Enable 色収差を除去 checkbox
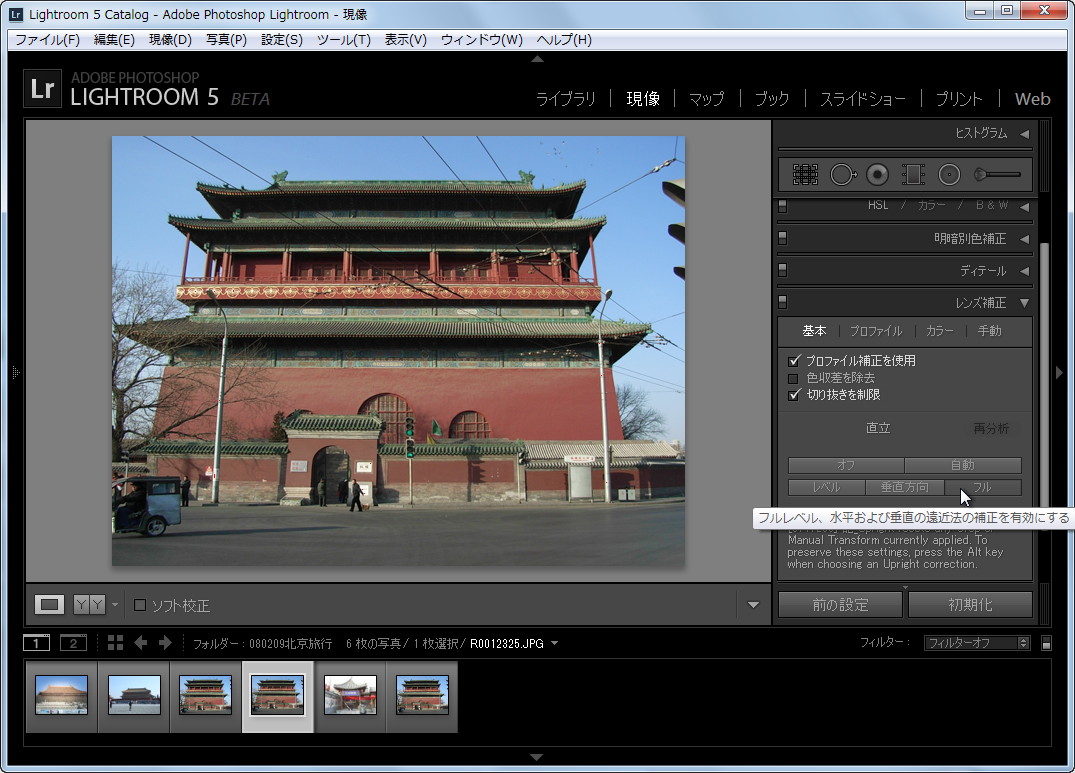 (x=794, y=378)
